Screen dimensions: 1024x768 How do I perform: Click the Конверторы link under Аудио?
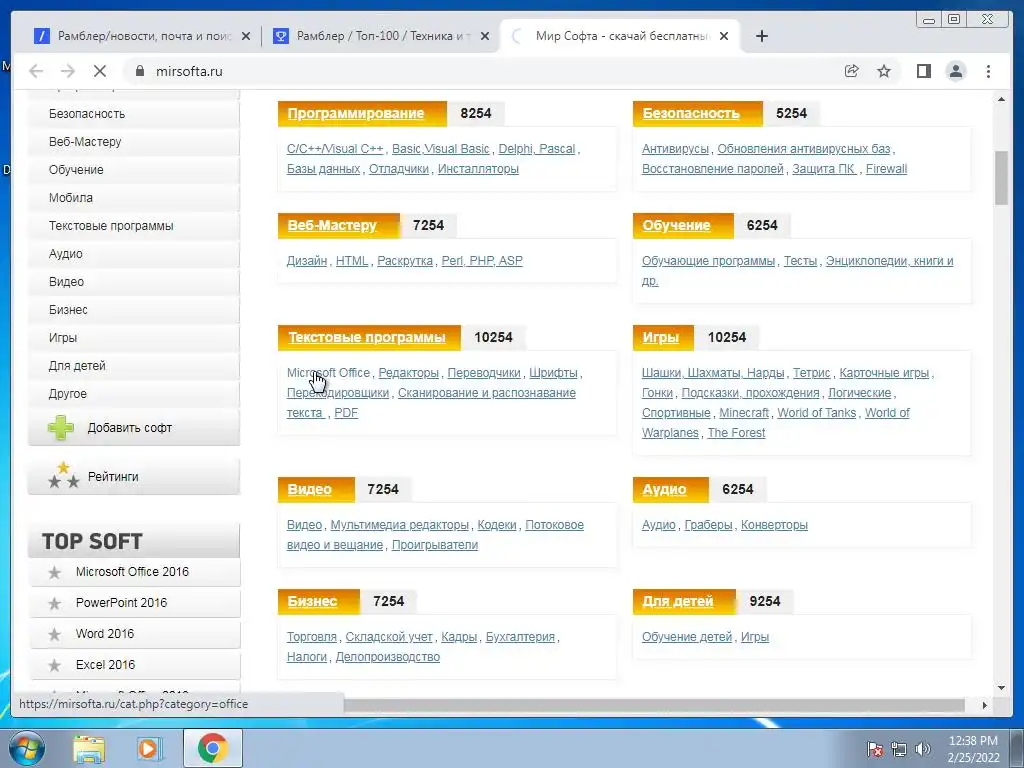pyautogui.click(x=774, y=525)
